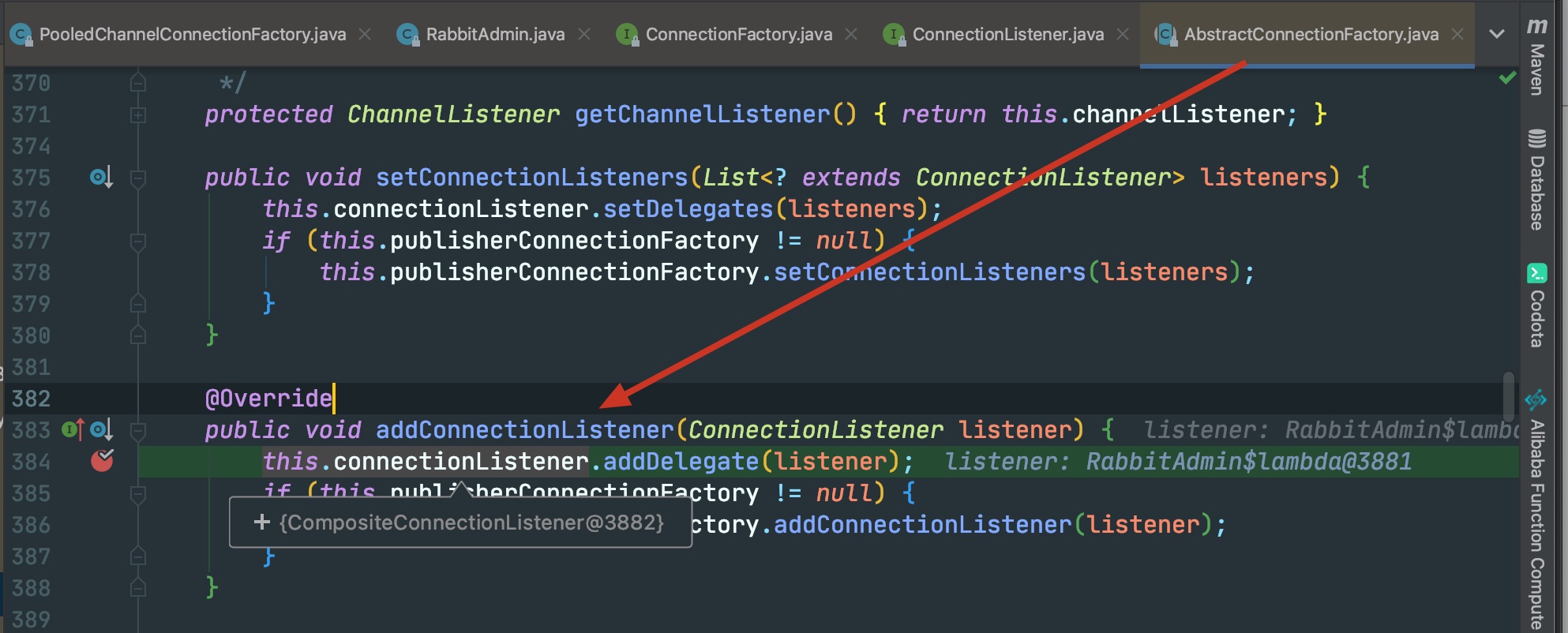Click the @Override annotation on line 382
The image size is (1568, 633).
[268, 398]
